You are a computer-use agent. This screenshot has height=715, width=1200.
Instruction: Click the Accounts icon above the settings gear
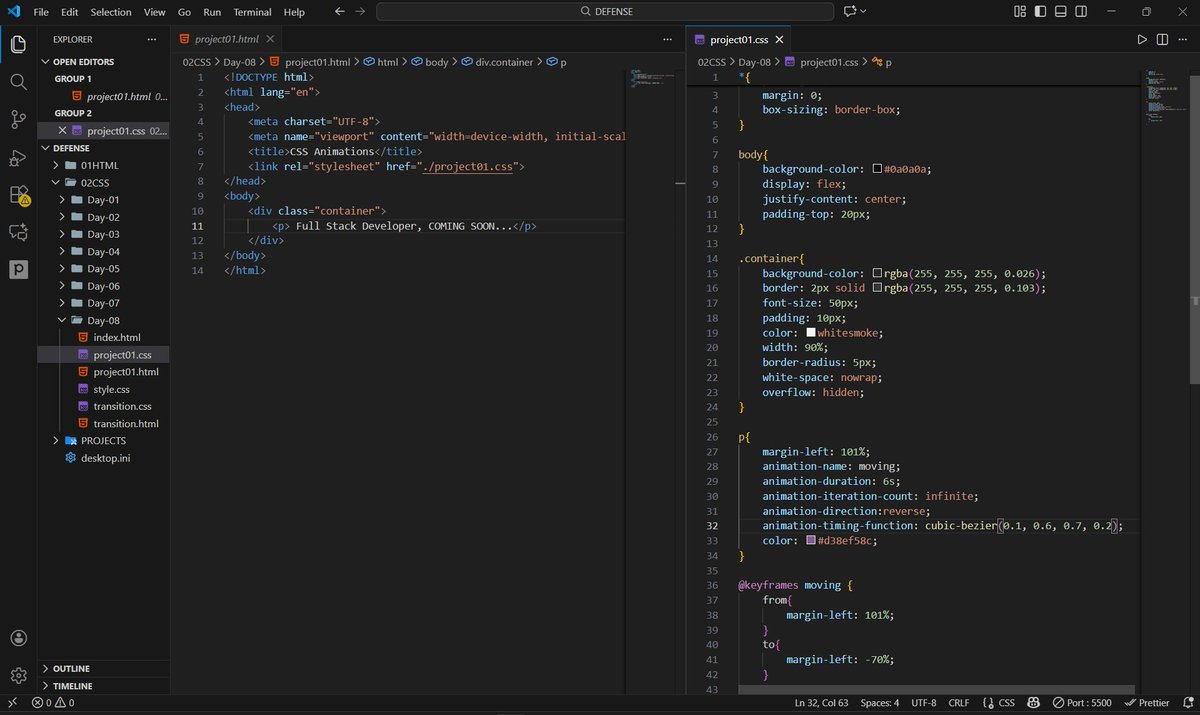(18, 637)
